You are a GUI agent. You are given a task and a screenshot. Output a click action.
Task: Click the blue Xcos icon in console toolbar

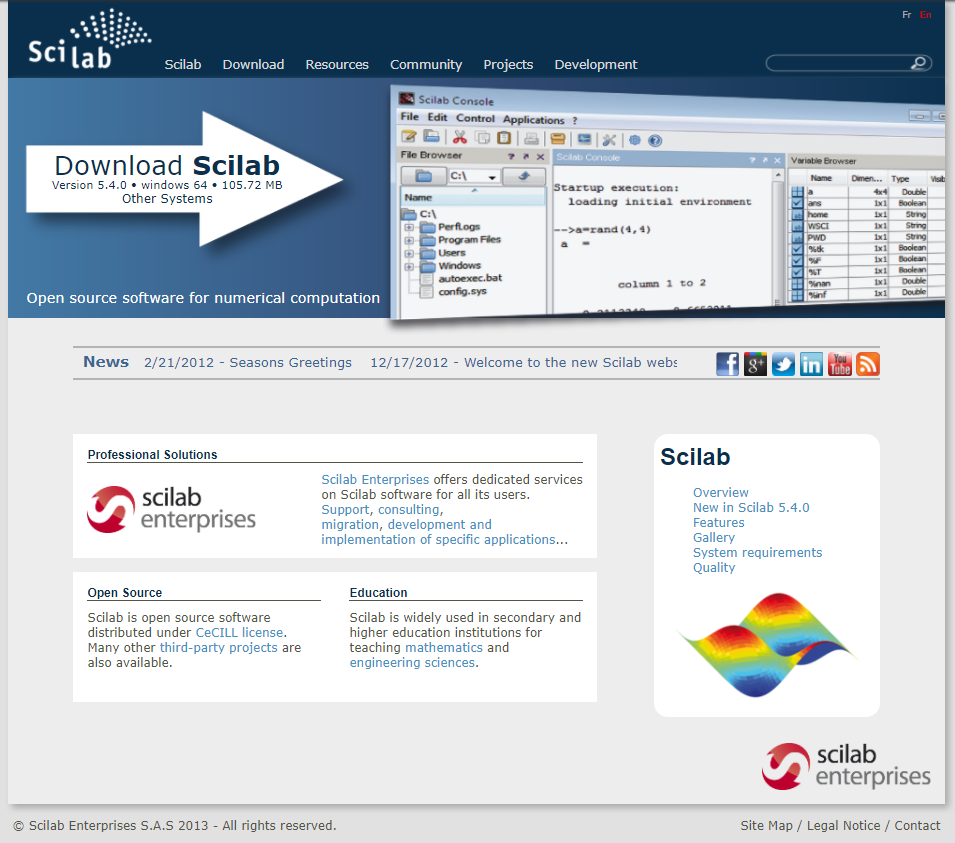tap(585, 139)
